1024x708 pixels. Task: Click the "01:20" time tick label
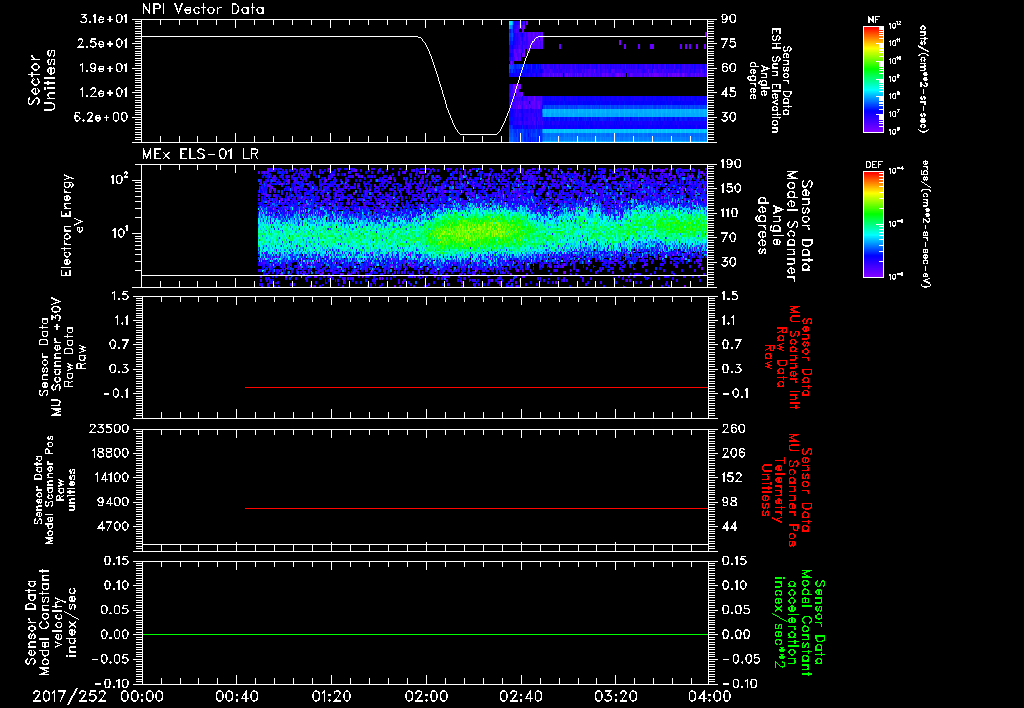pyautogui.click(x=331, y=696)
